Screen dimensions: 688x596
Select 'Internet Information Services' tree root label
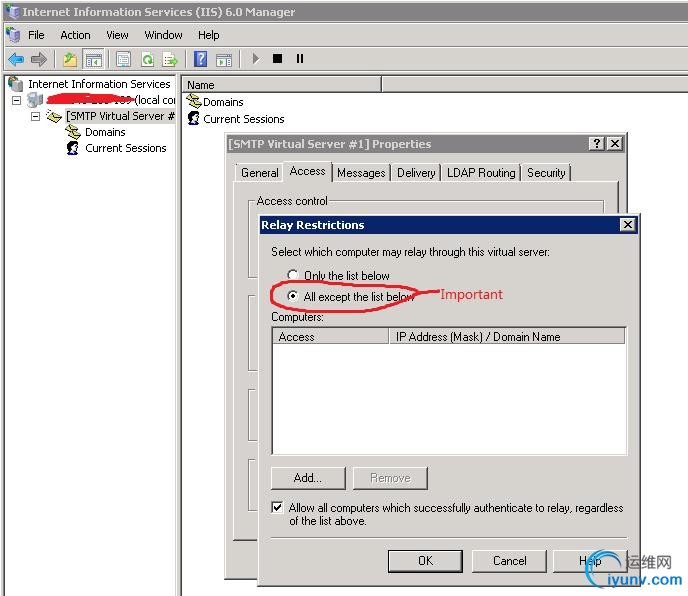click(x=99, y=84)
